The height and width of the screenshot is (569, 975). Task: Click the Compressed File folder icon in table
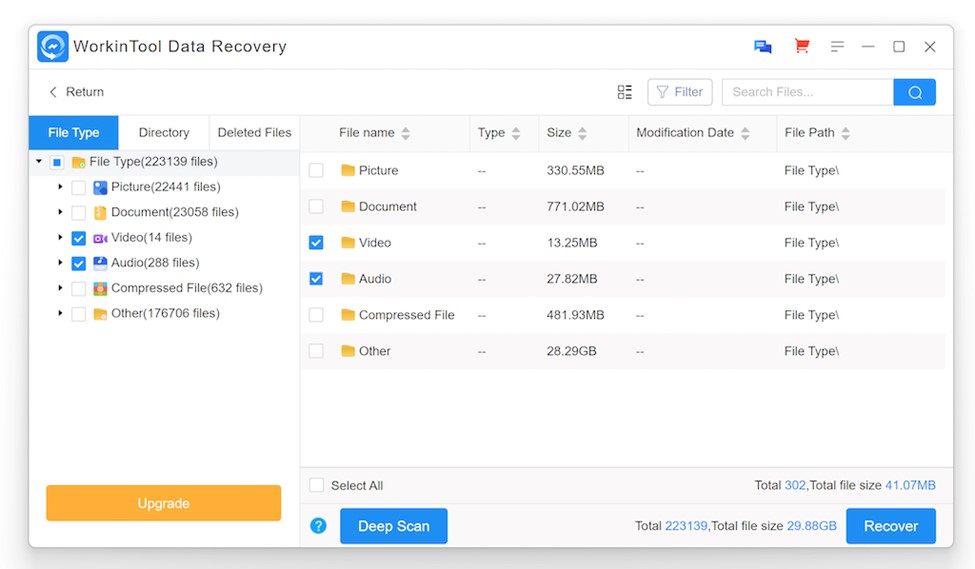348,315
